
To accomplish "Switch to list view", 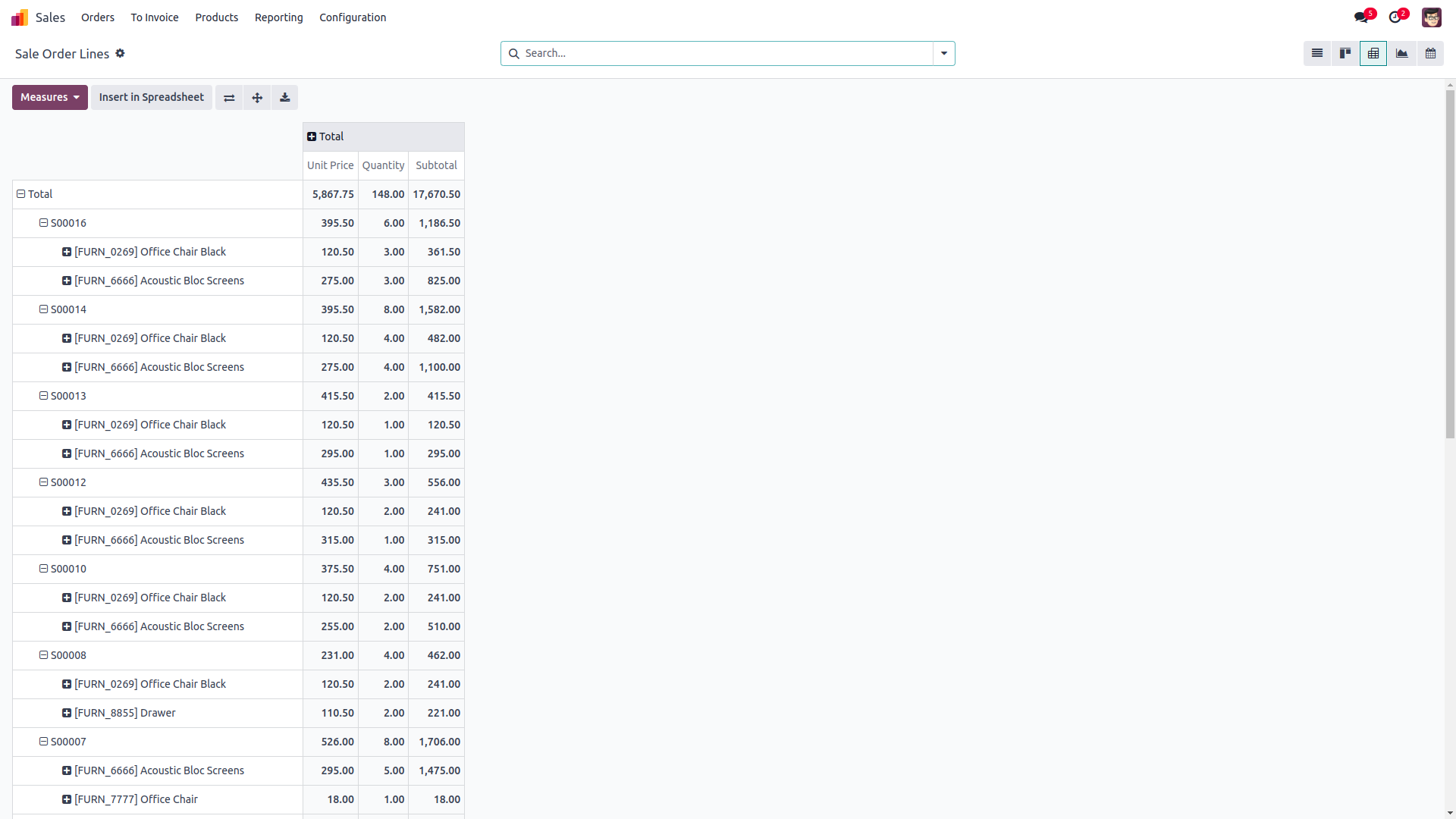I will [1317, 54].
